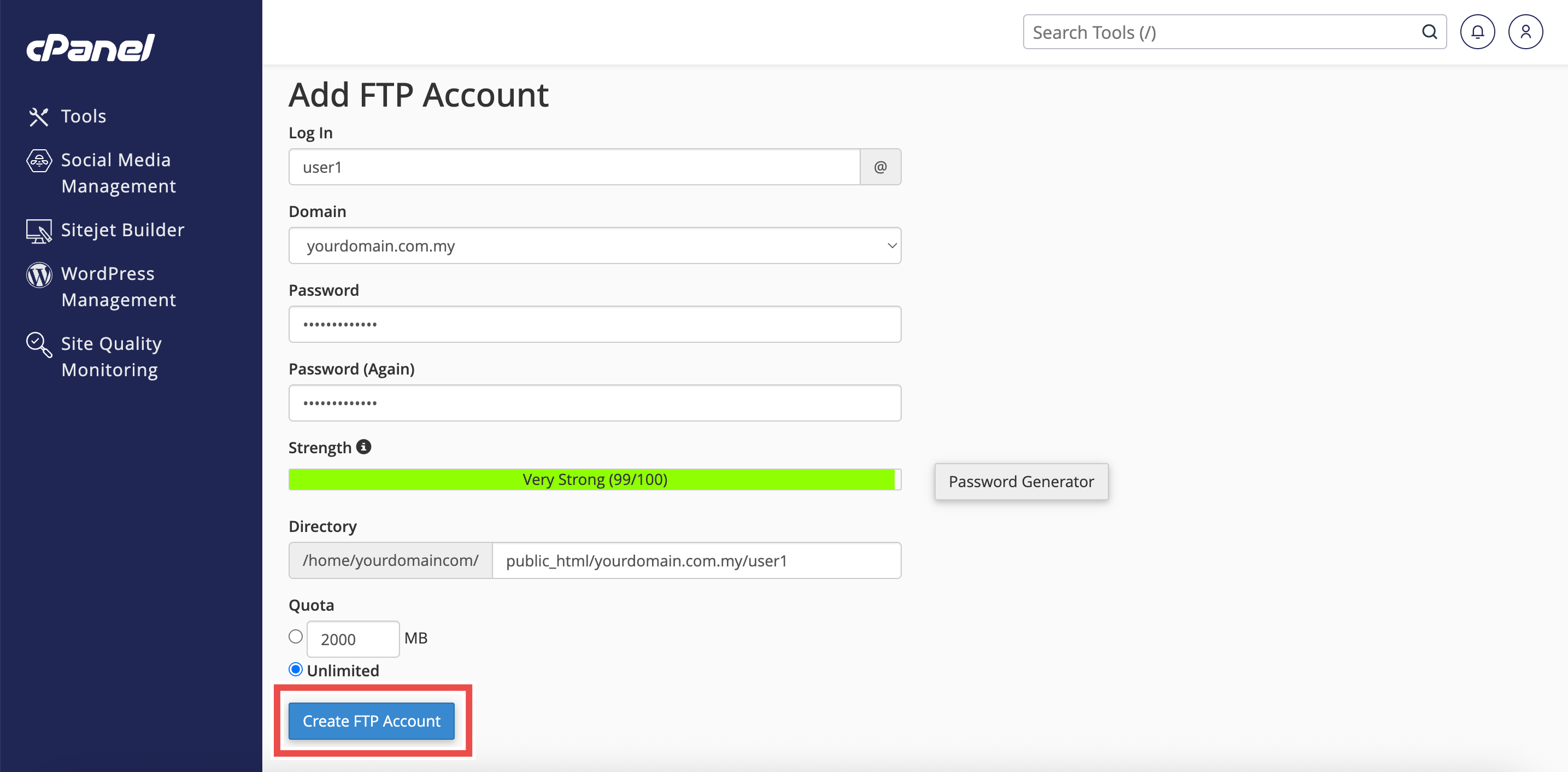Click the MB unit label
The width and height of the screenshot is (1568, 772).
(416, 638)
